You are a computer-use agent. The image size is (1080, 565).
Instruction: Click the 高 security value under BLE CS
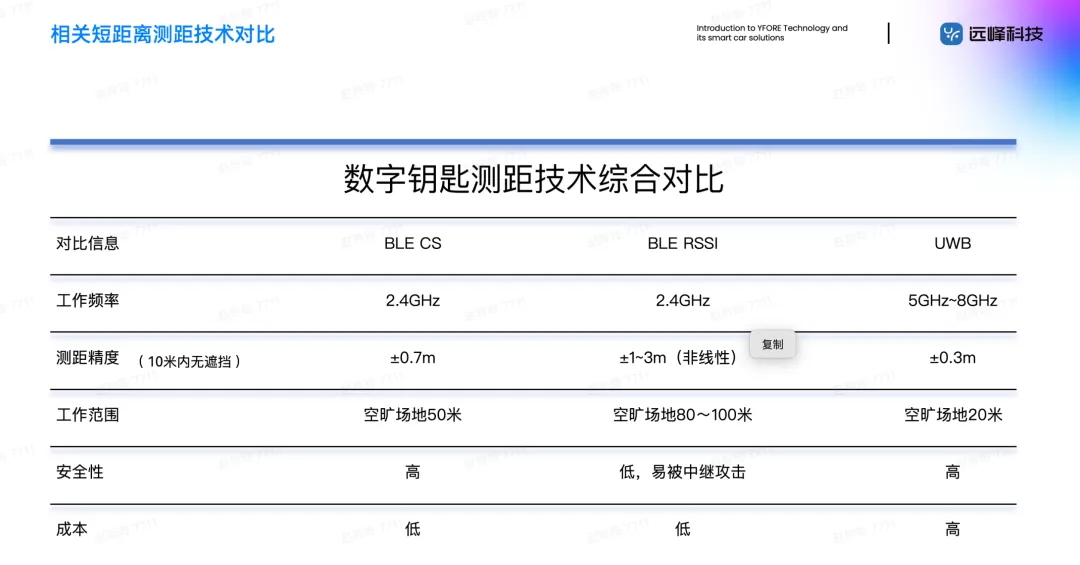(x=413, y=472)
